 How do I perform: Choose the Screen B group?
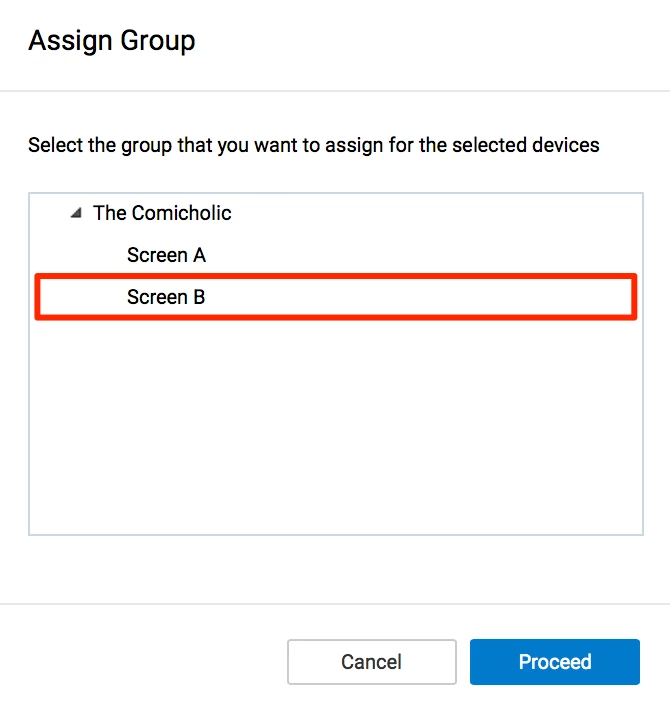coord(166,297)
